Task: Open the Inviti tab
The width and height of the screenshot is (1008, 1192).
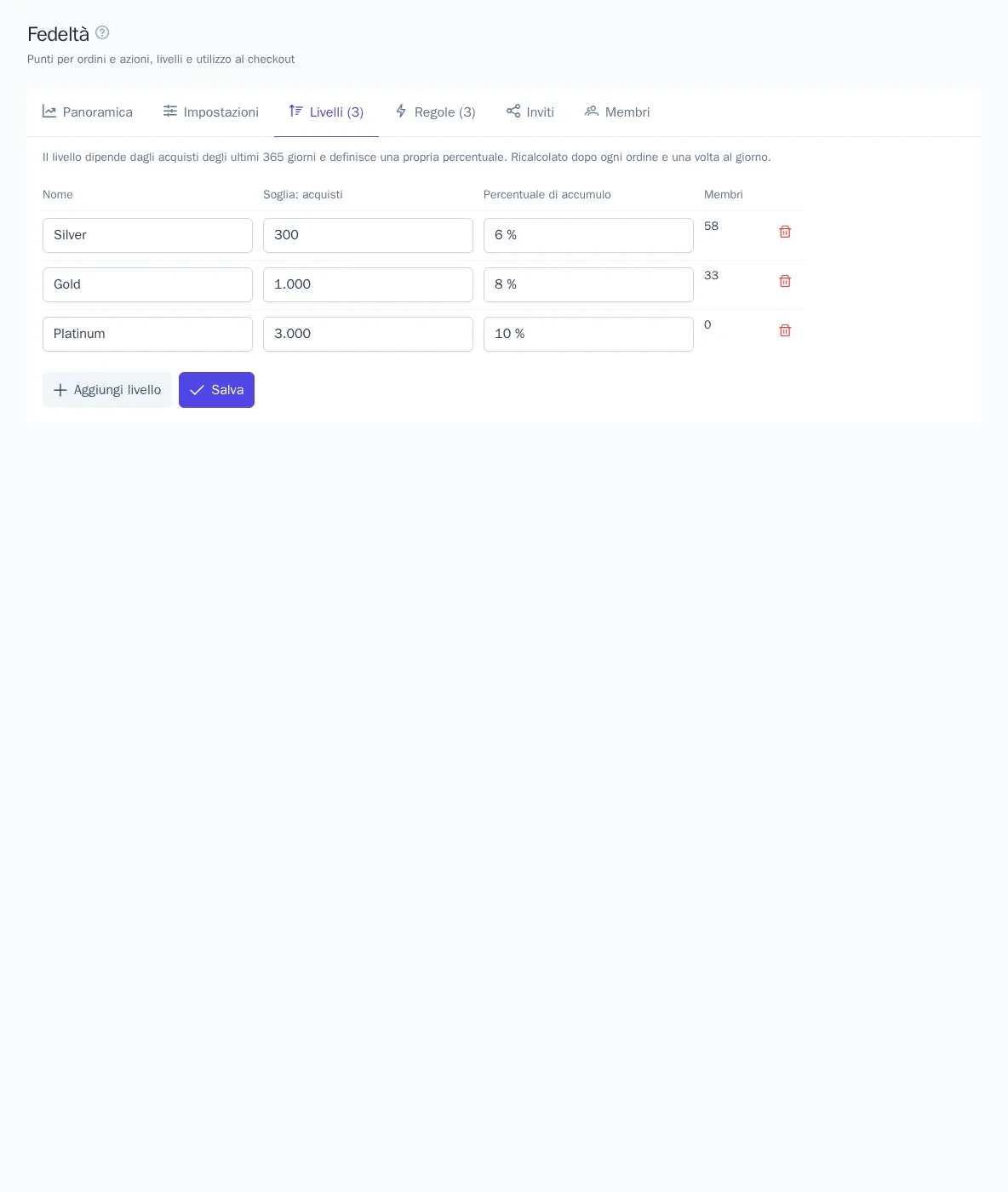Action: pyautogui.click(x=530, y=112)
